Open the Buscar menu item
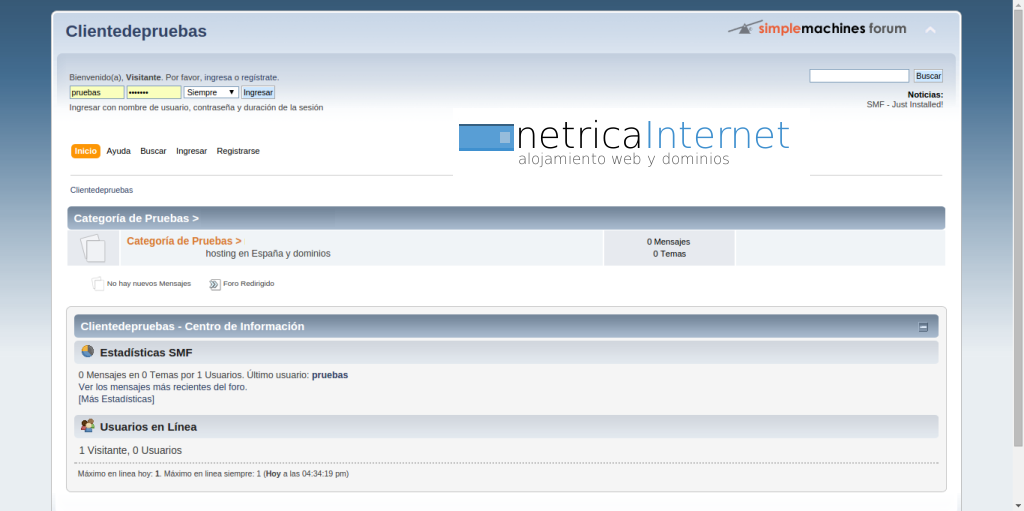1024x511 pixels. [x=153, y=151]
